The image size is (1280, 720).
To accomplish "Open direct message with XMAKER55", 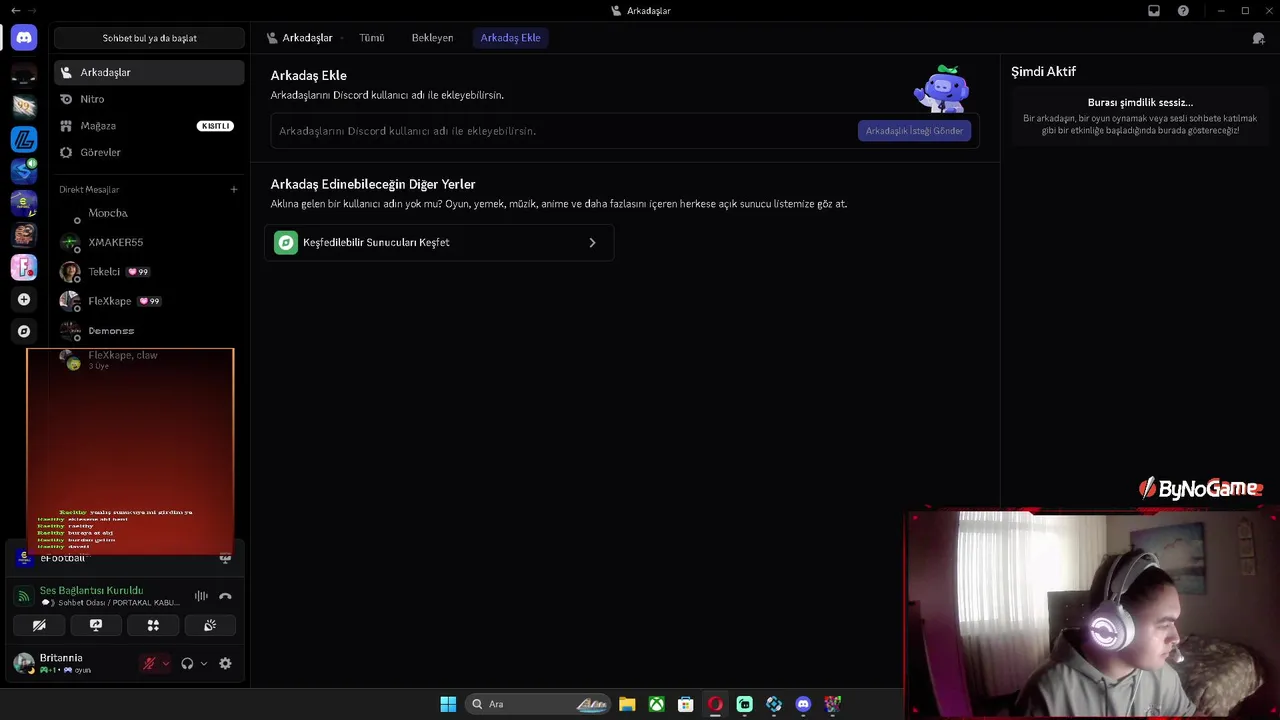I will (149, 242).
